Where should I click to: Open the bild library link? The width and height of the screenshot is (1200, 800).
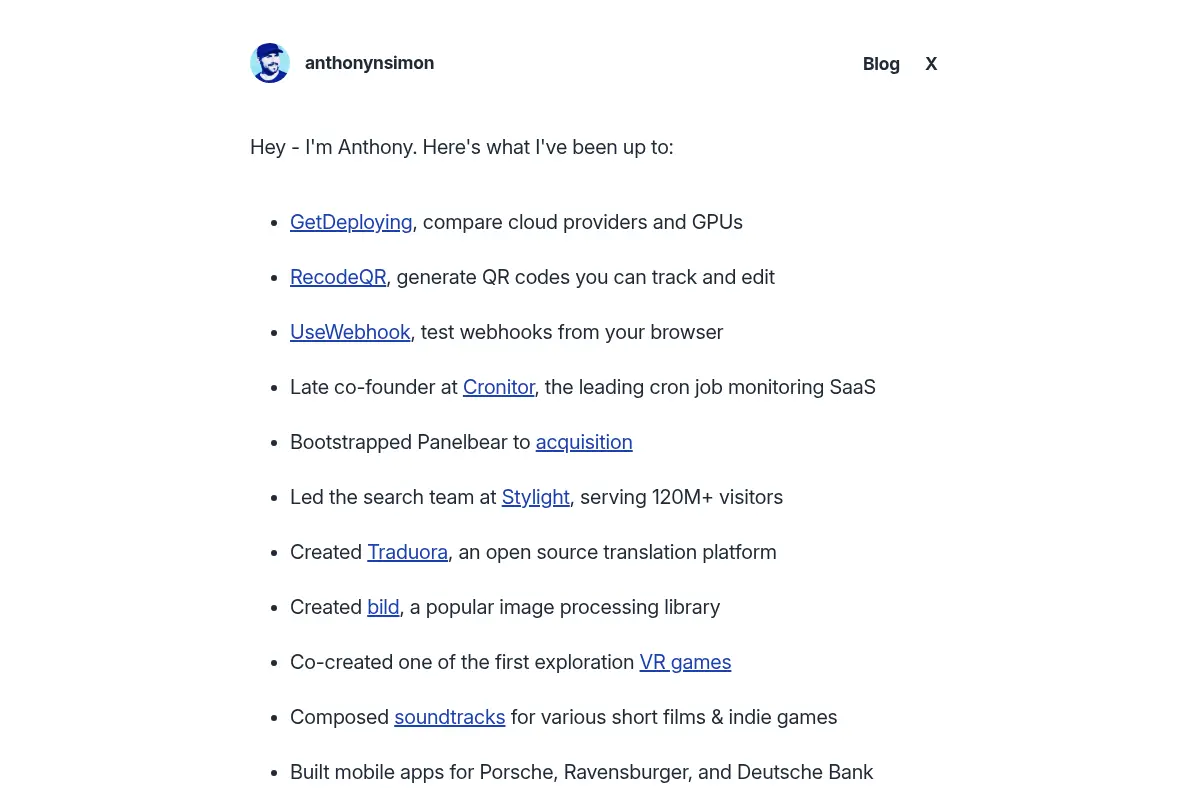[x=383, y=607]
